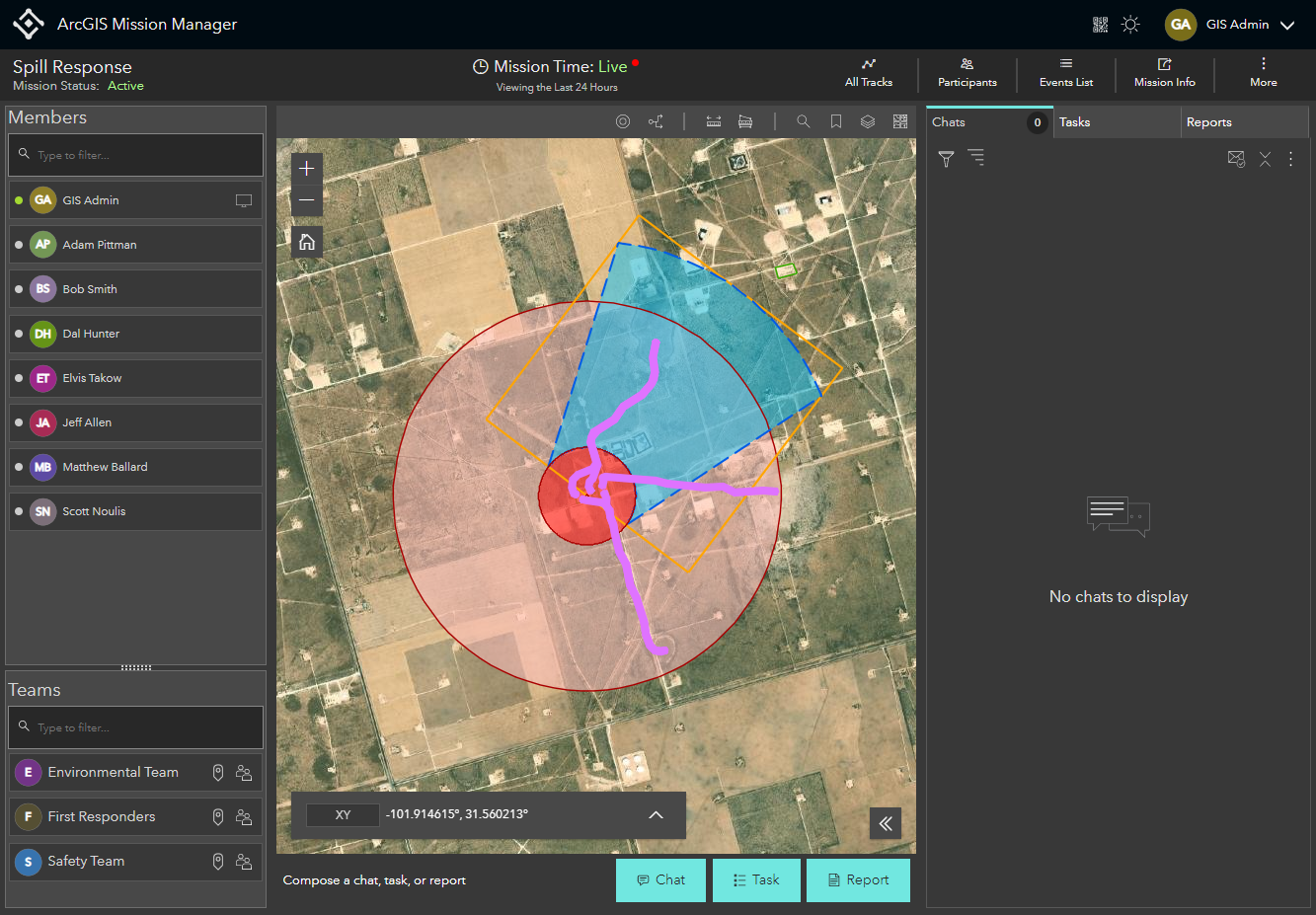1316x915 pixels.
Task: Collapse the right panel with double chevron
Action: tap(886, 823)
